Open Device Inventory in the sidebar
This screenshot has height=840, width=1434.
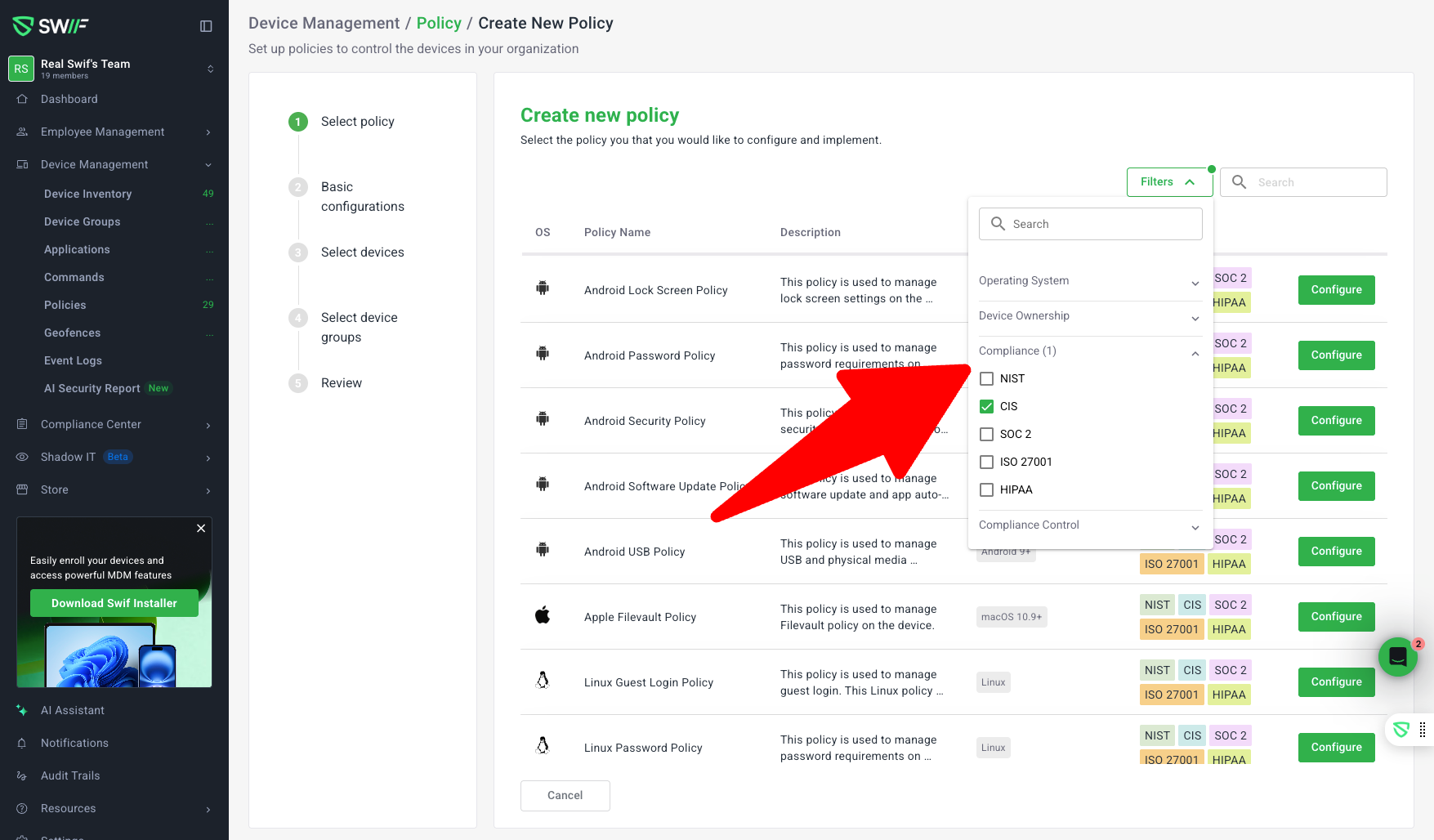[87, 194]
